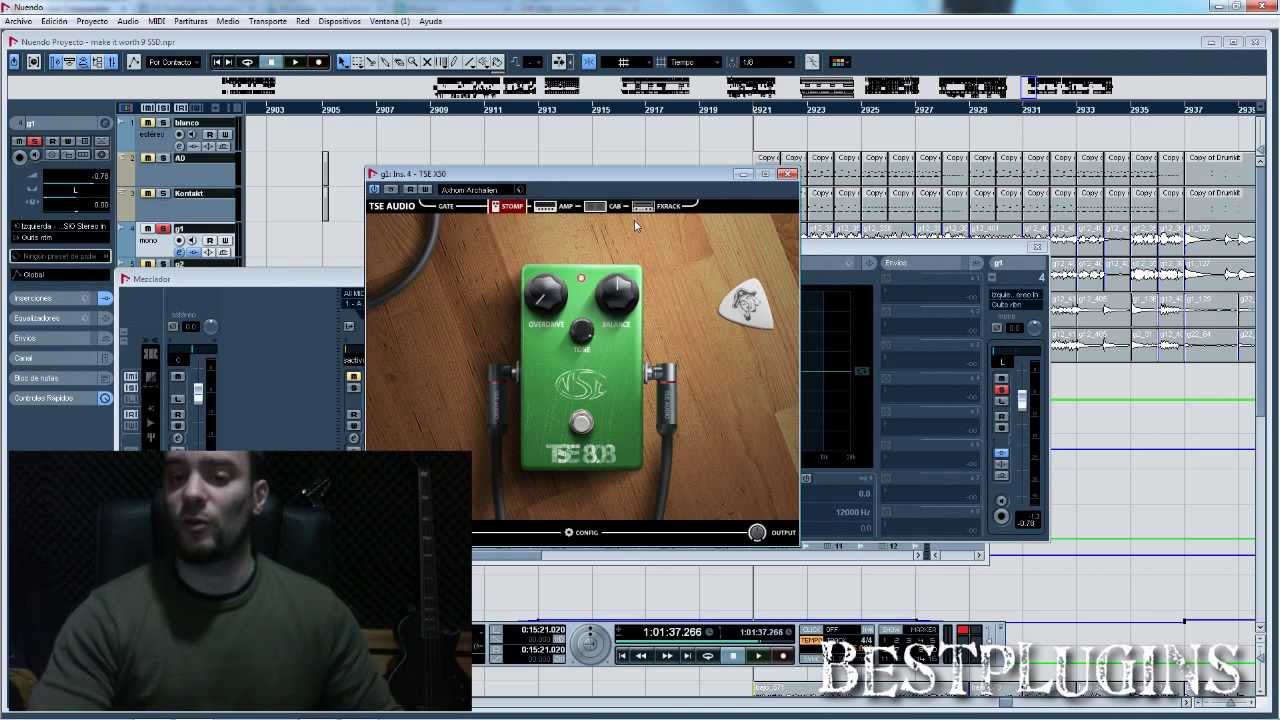Click the Record Enable button in the inspector
1280x720 pixels.
20,158
